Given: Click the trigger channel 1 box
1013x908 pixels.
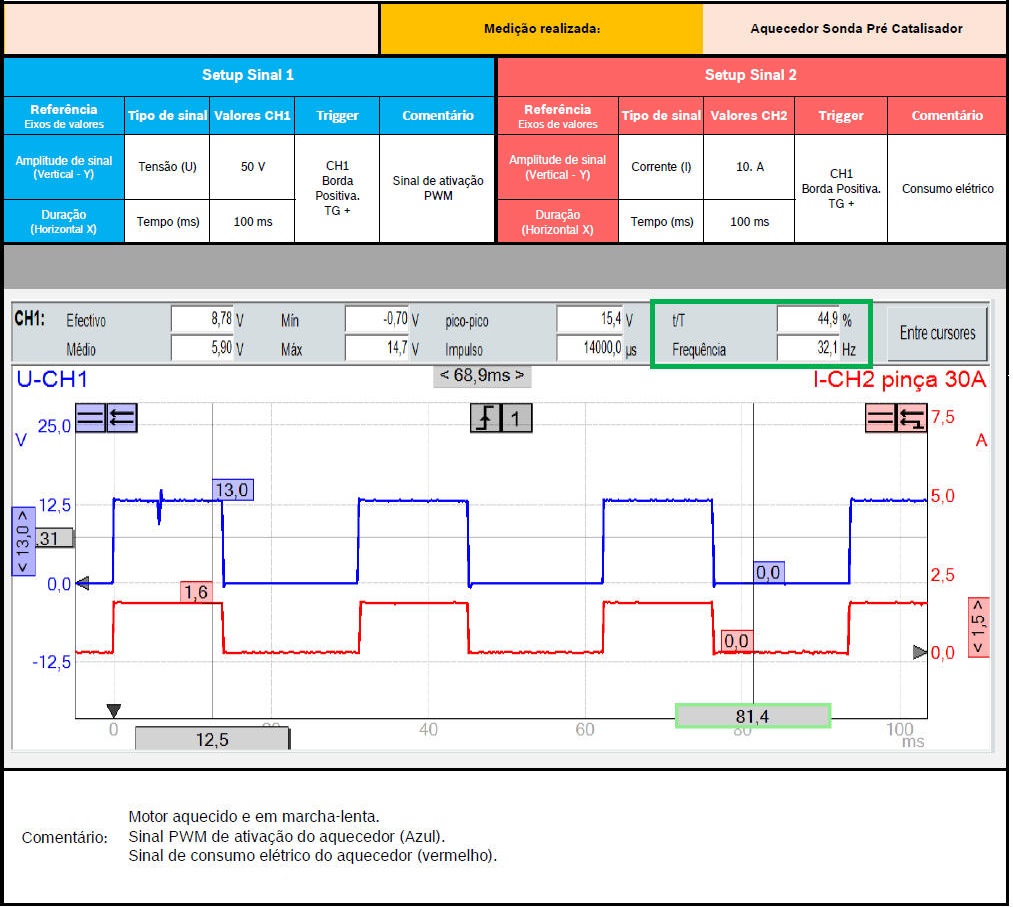Looking at the screenshot, I should tap(516, 418).
